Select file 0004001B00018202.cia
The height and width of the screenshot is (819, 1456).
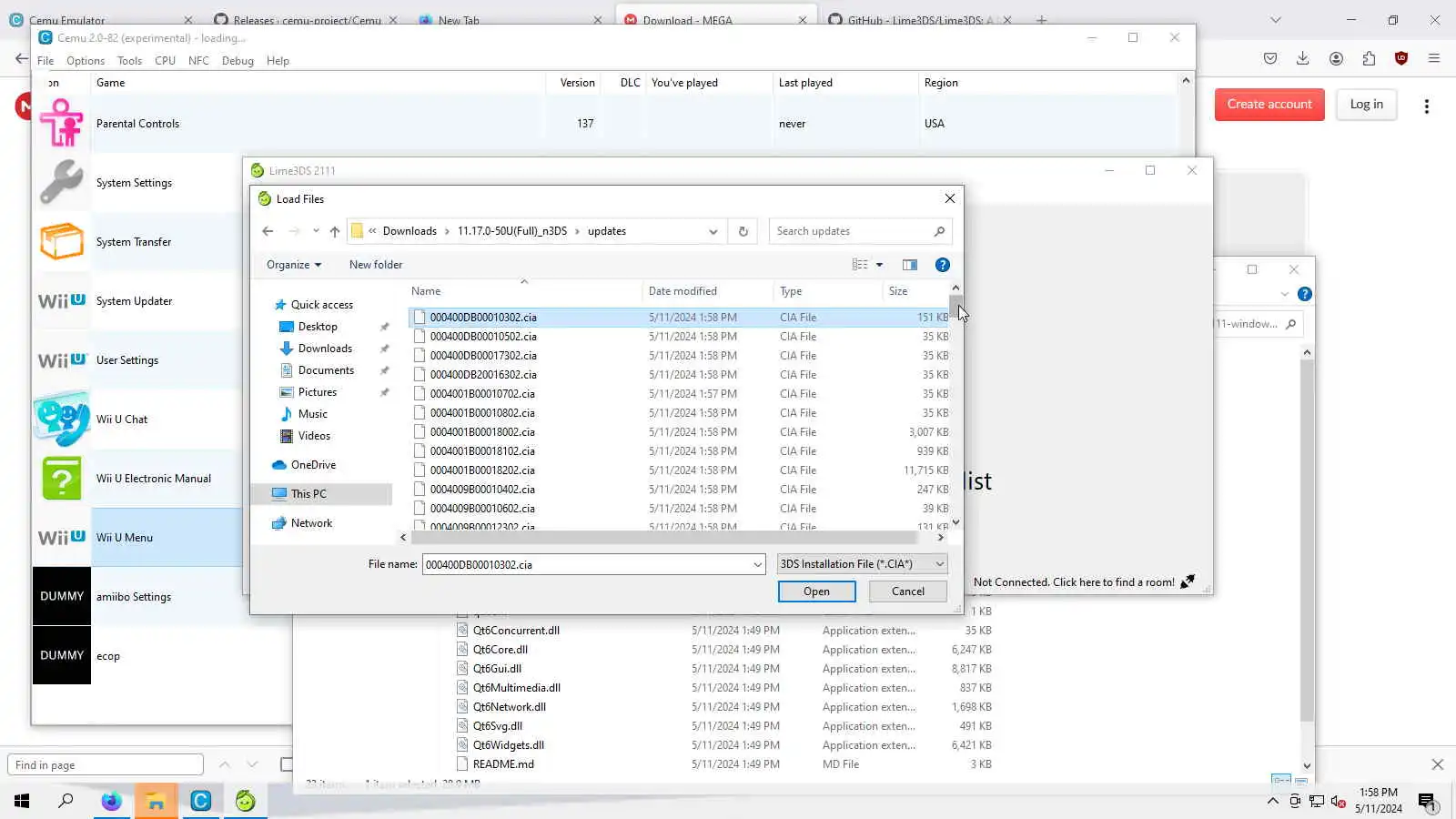point(679,470)
